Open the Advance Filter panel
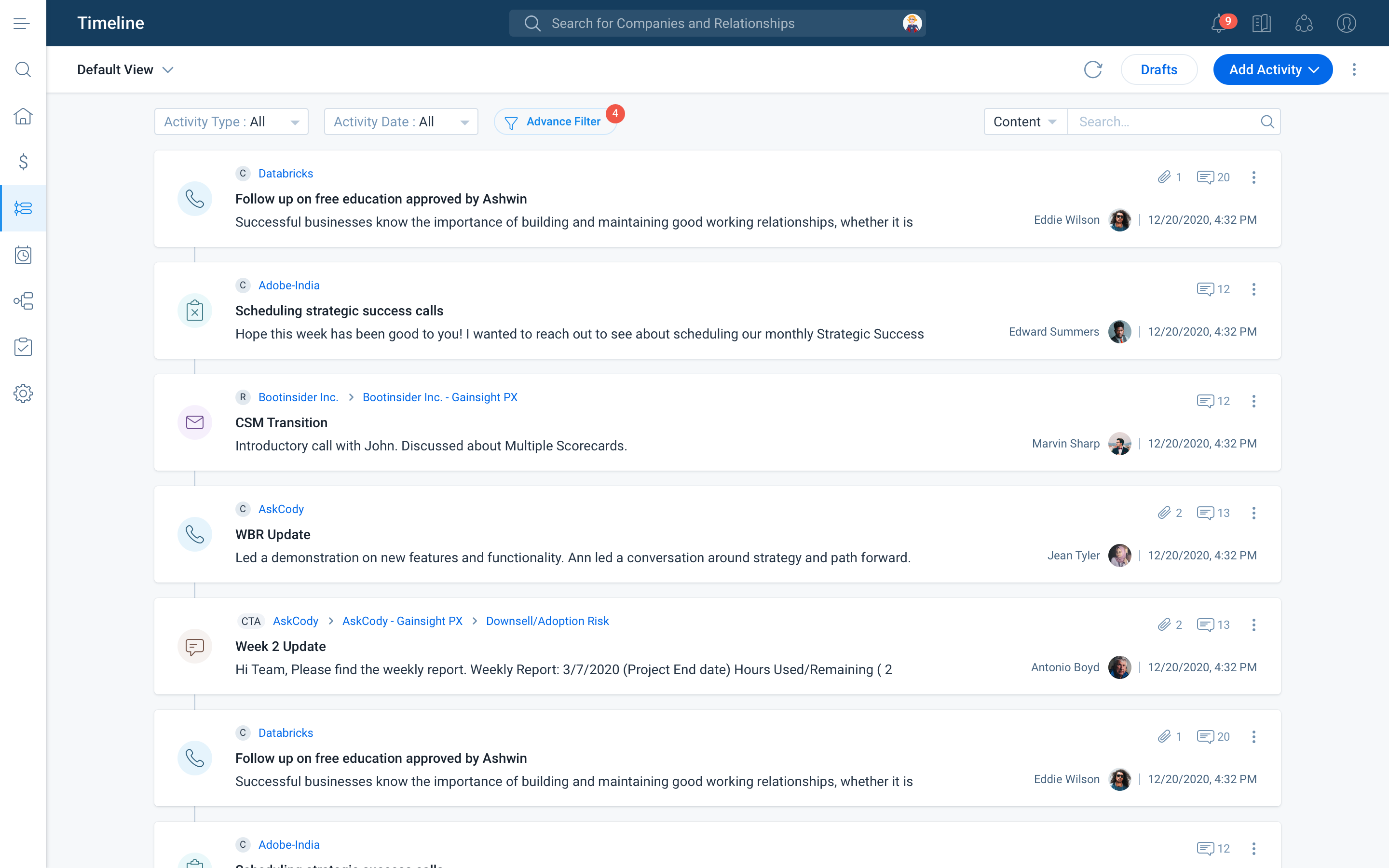Screen dimensions: 1389x868 tap(555, 122)
